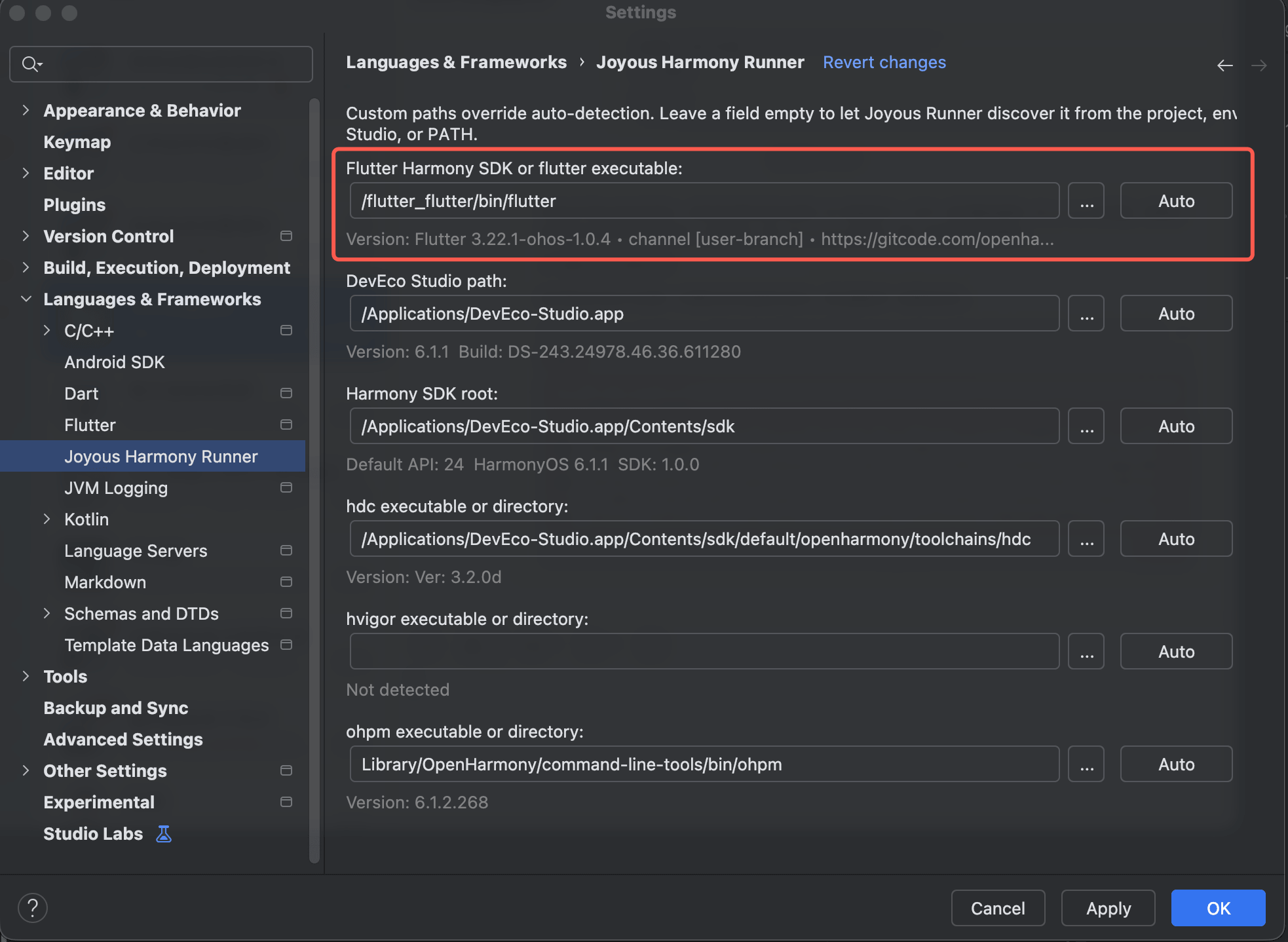This screenshot has width=1288, height=942.
Task: Click the search magnifier icon in settings
Action: point(31,64)
